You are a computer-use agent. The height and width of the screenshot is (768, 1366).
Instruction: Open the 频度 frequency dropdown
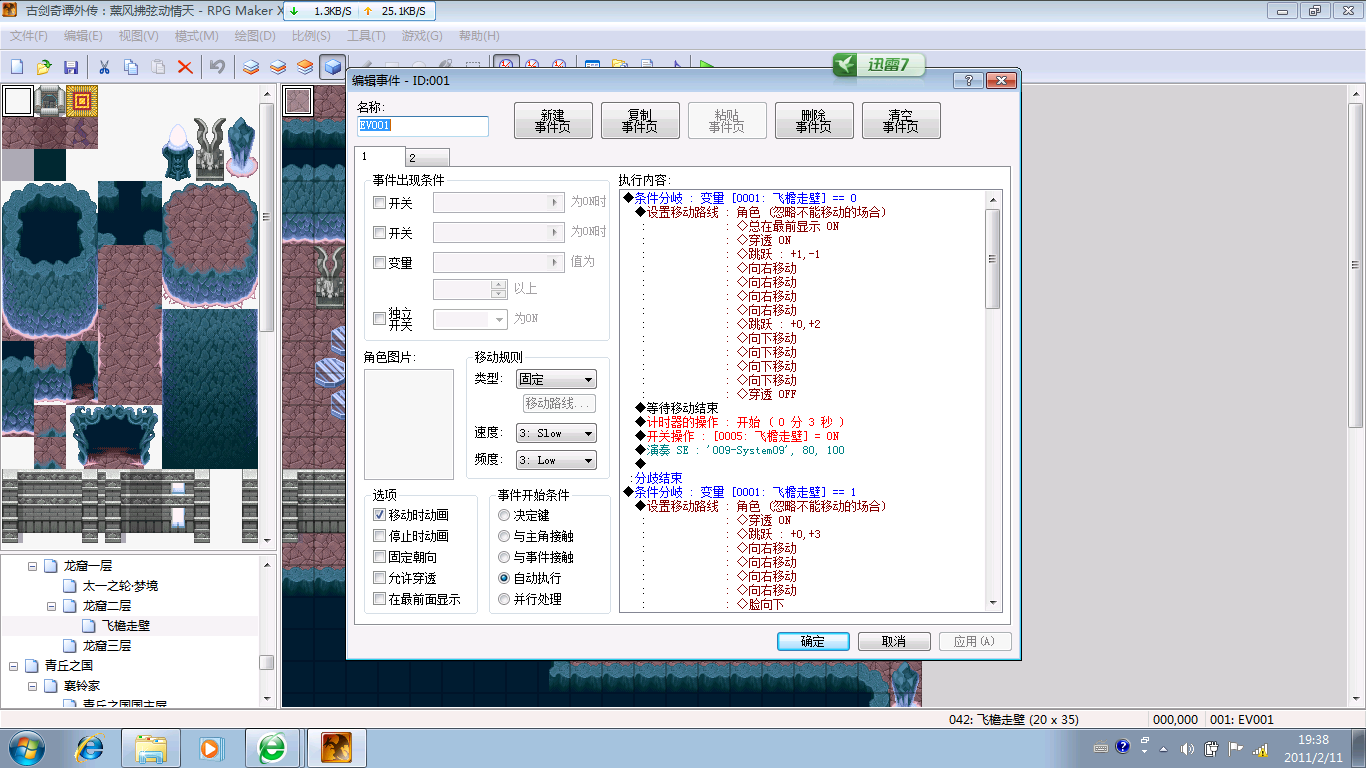[556, 460]
